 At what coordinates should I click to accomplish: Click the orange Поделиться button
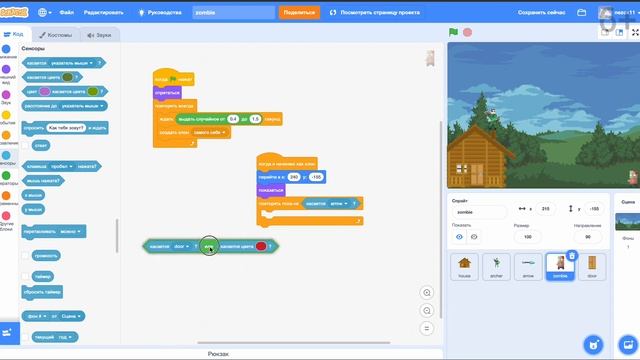pos(299,13)
